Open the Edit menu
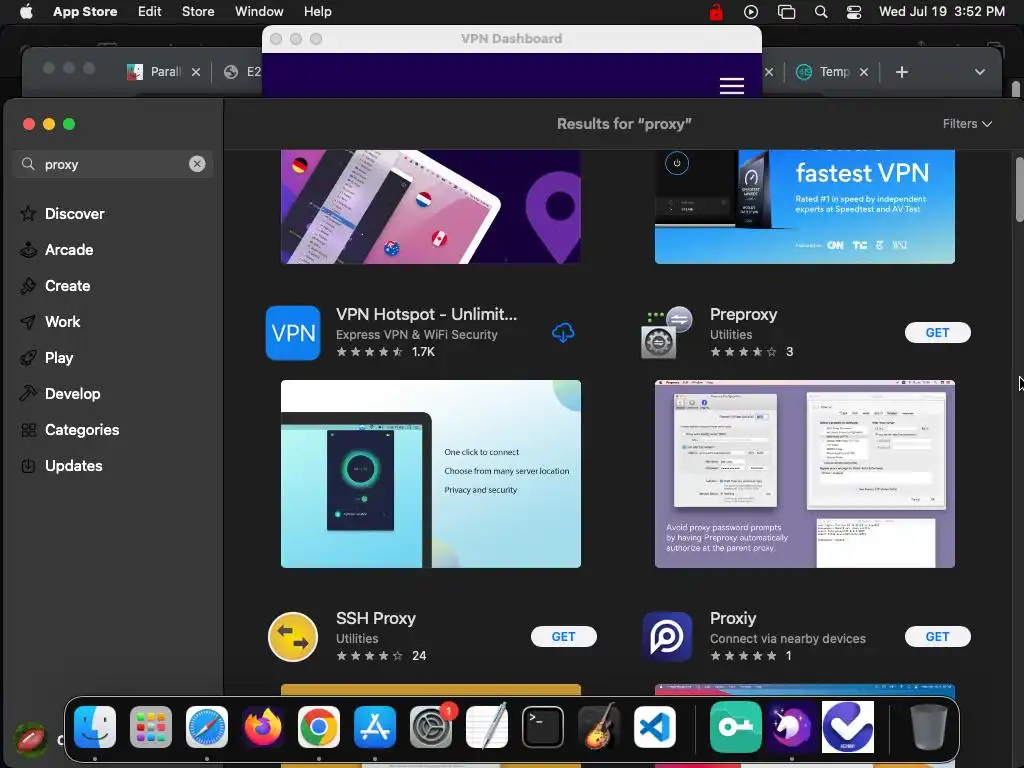This screenshot has height=768, width=1024. coord(150,11)
